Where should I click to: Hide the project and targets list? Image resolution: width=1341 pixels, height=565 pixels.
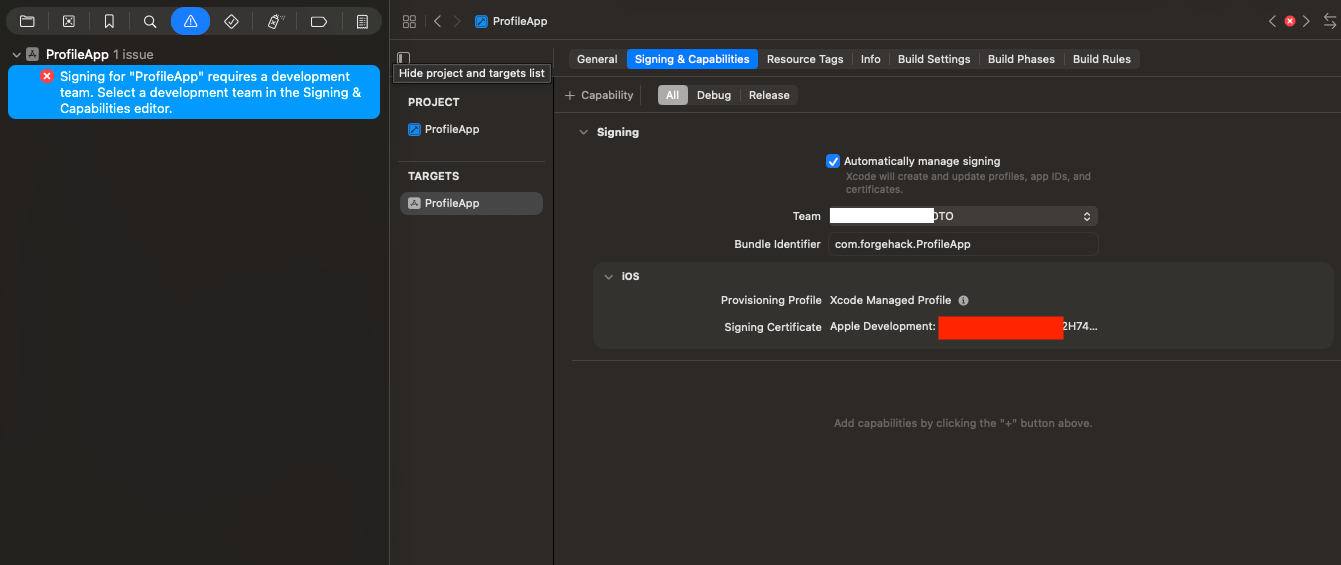click(x=403, y=58)
